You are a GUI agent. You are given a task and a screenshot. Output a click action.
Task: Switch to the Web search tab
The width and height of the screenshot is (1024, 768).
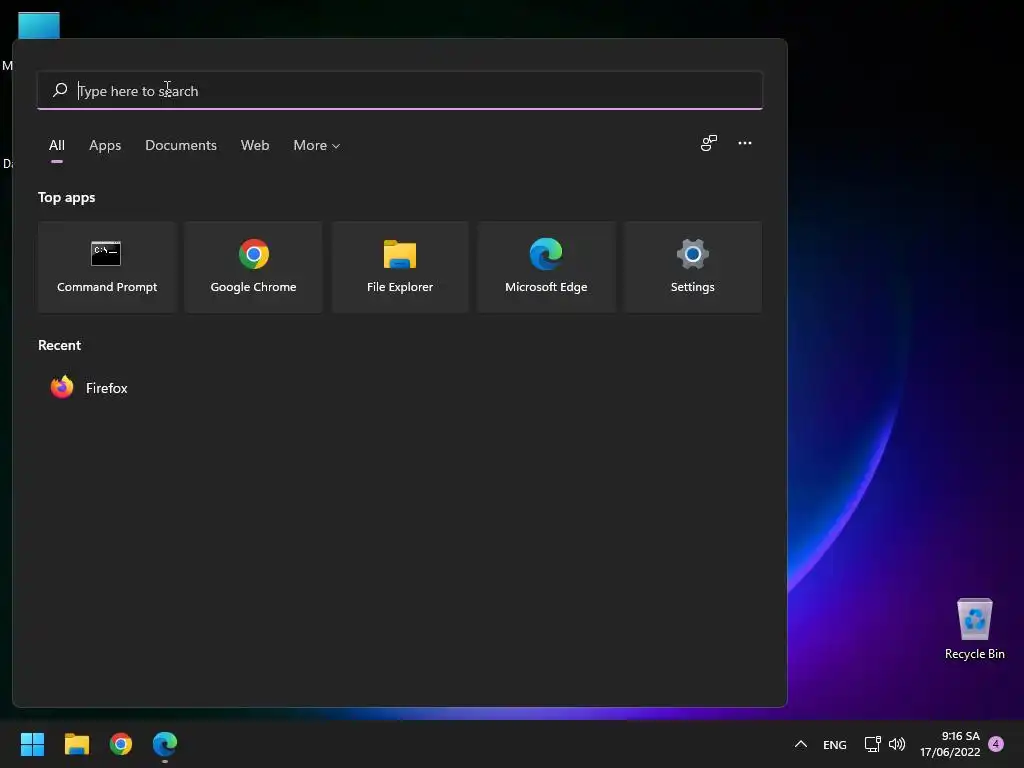pos(255,145)
